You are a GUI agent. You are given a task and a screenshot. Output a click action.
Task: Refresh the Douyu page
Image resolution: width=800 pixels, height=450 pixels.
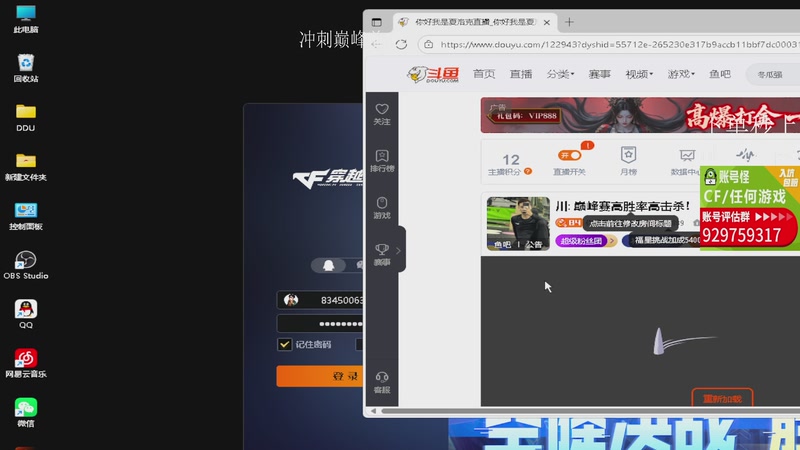point(401,44)
